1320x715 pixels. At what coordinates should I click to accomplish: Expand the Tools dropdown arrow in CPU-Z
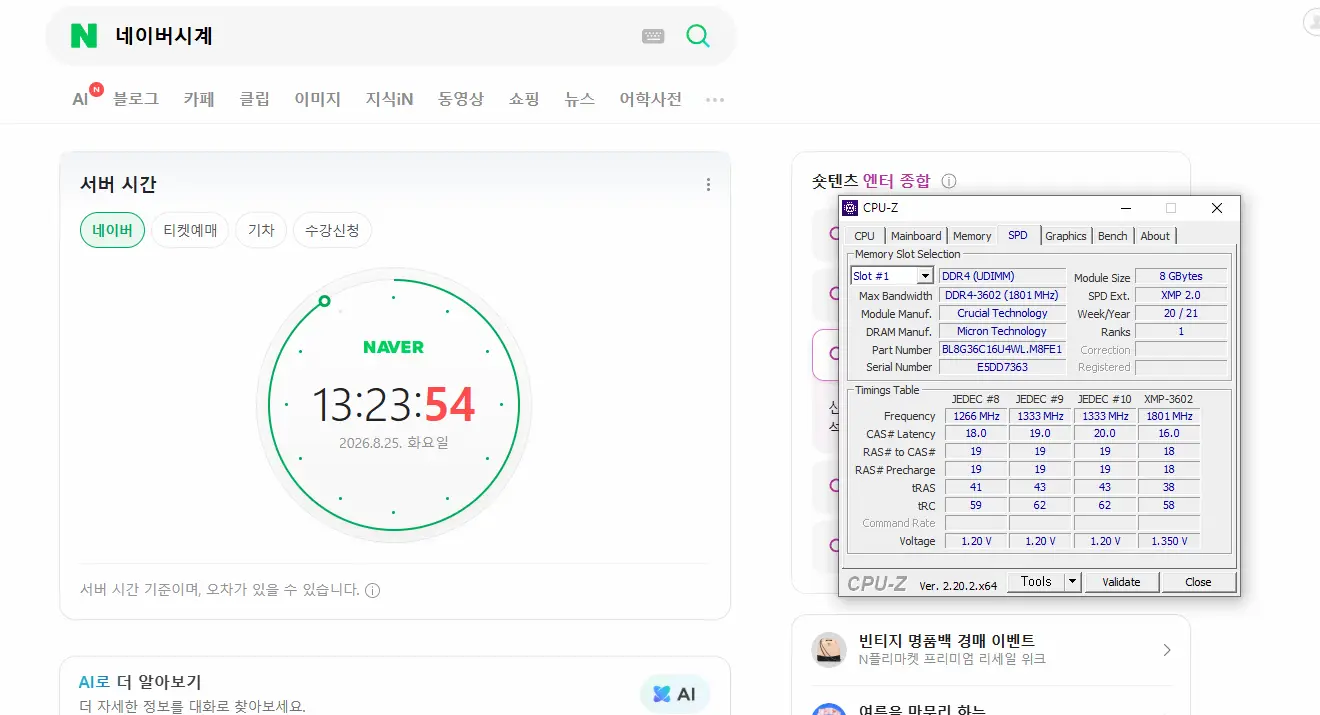pyautogui.click(x=1072, y=581)
